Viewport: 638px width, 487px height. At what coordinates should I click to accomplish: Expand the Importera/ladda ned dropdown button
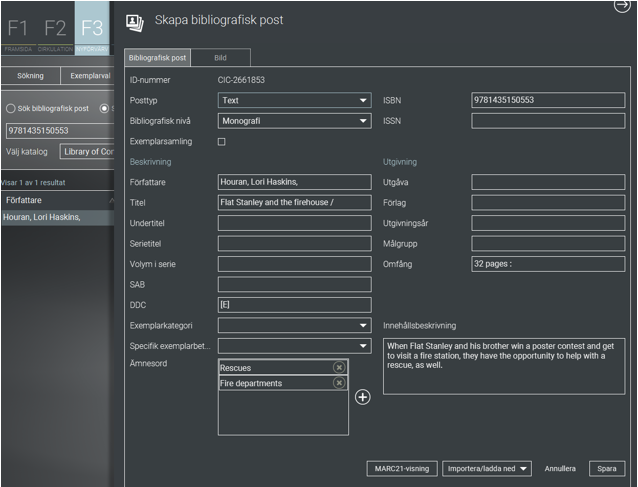(487, 469)
